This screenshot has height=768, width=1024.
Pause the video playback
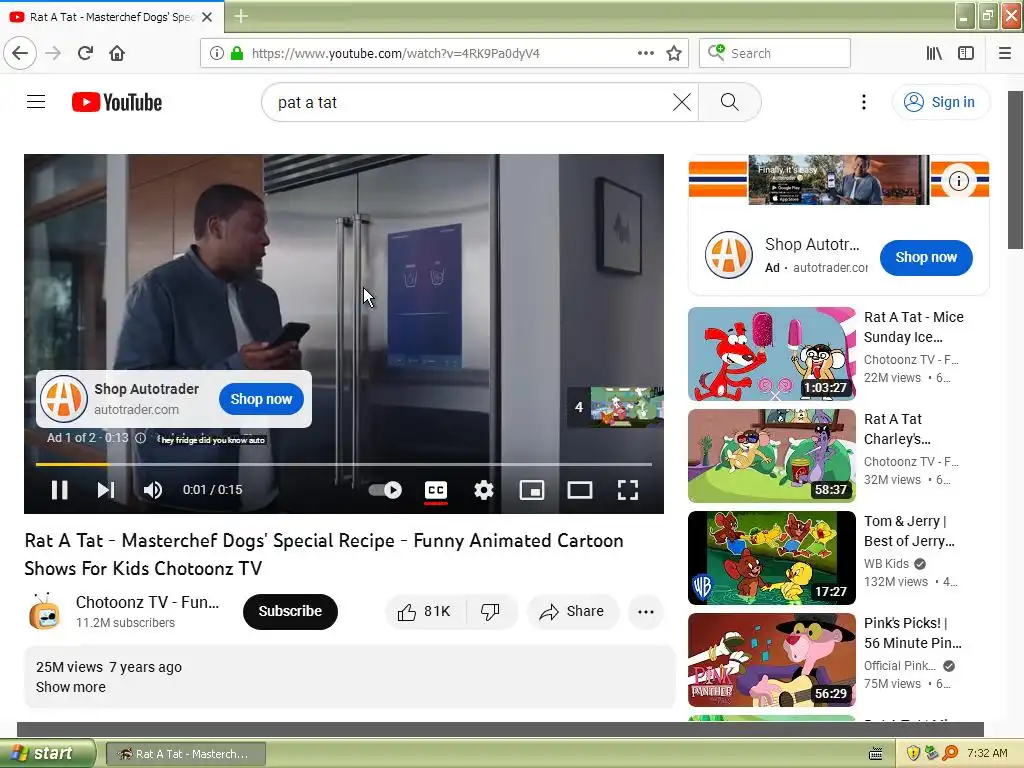click(x=59, y=490)
